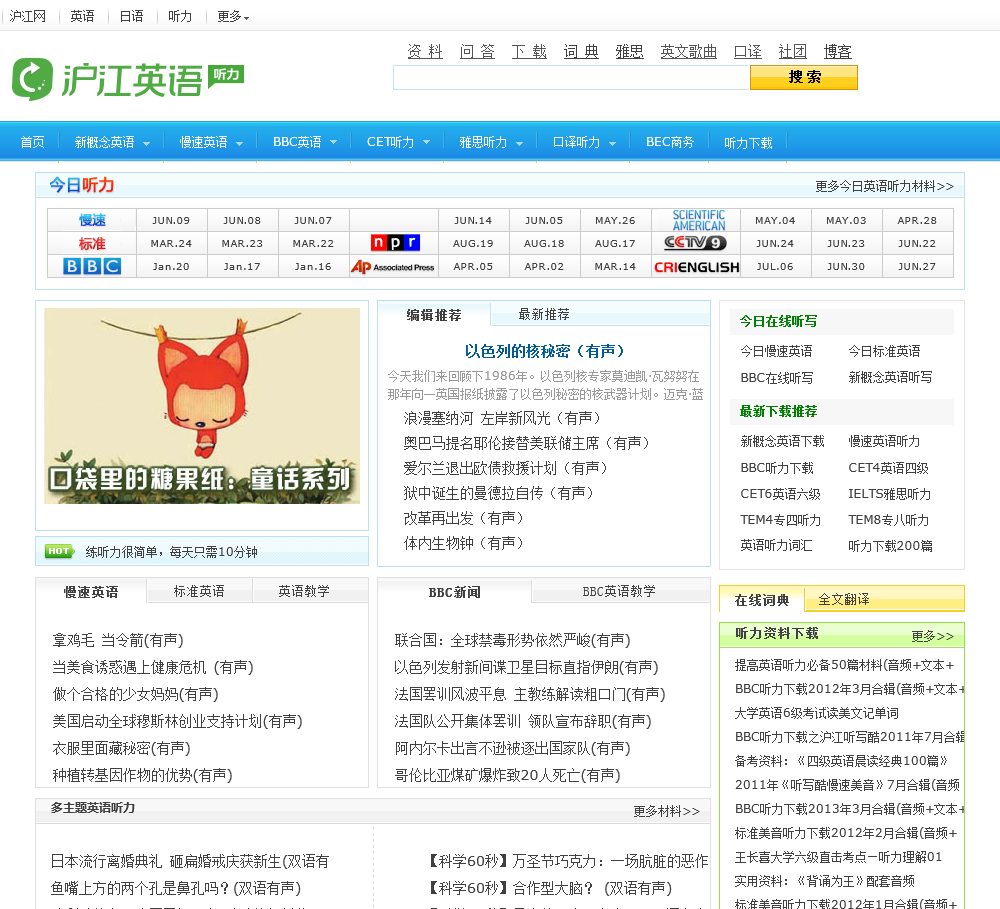Open 听力下载 in the nav bar

click(x=748, y=142)
